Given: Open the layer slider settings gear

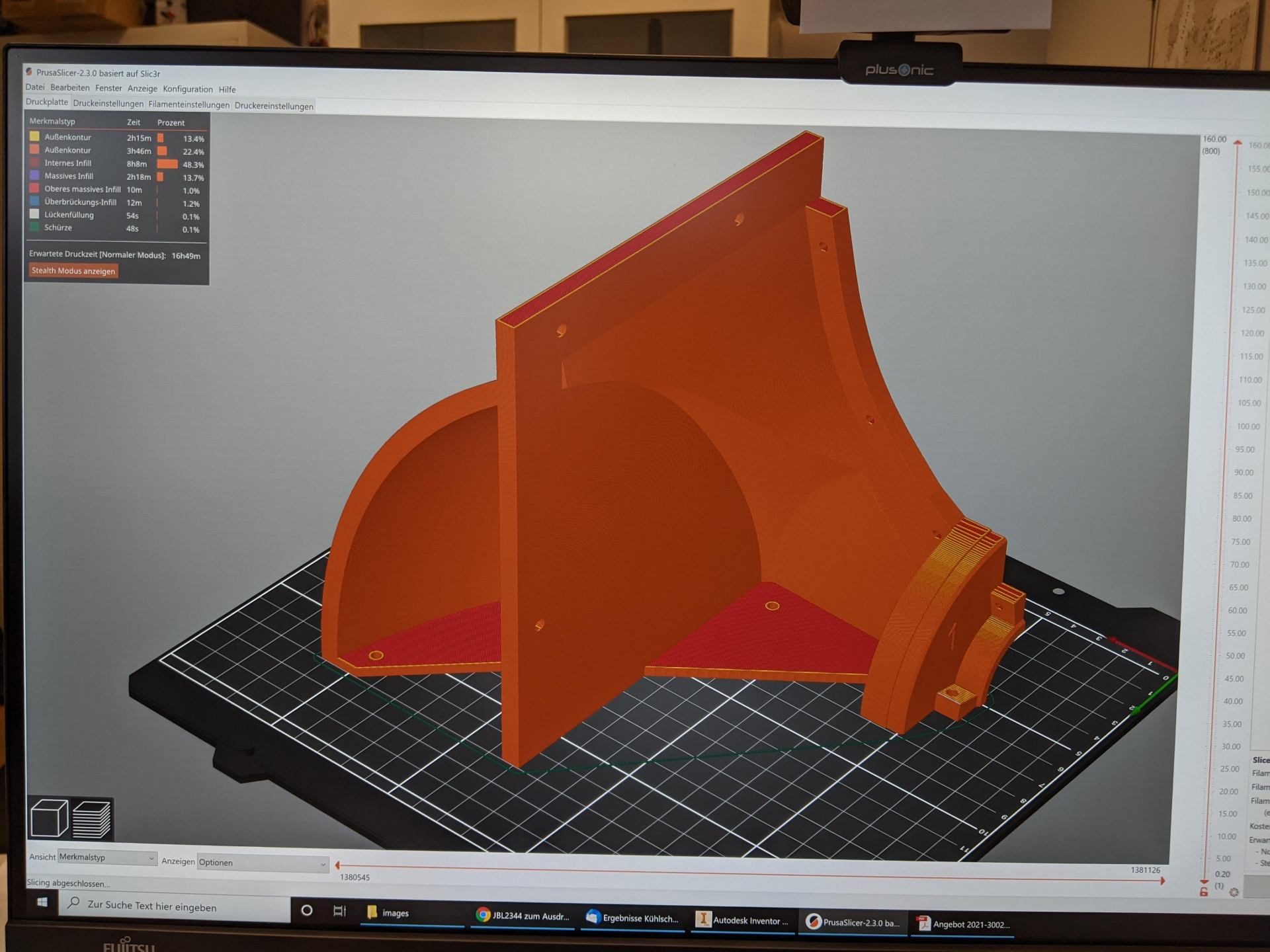Looking at the screenshot, I should click(1234, 892).
